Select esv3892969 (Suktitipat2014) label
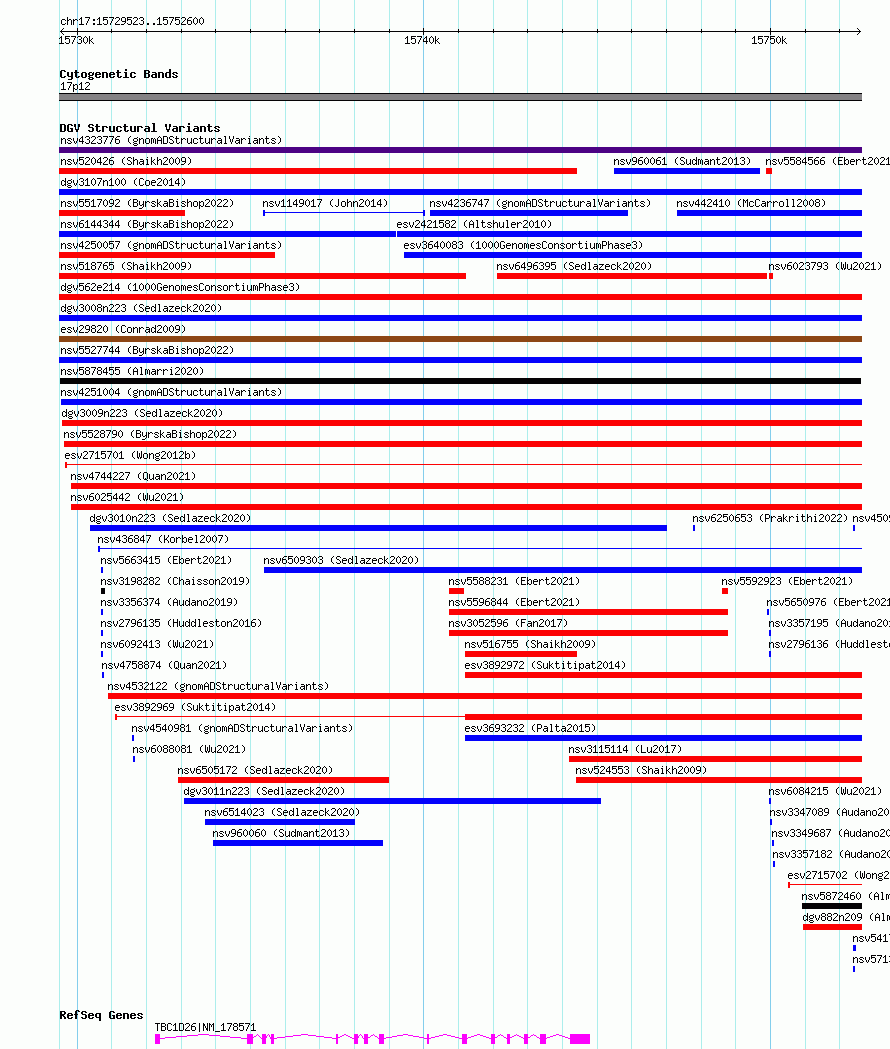 (195, 707)
